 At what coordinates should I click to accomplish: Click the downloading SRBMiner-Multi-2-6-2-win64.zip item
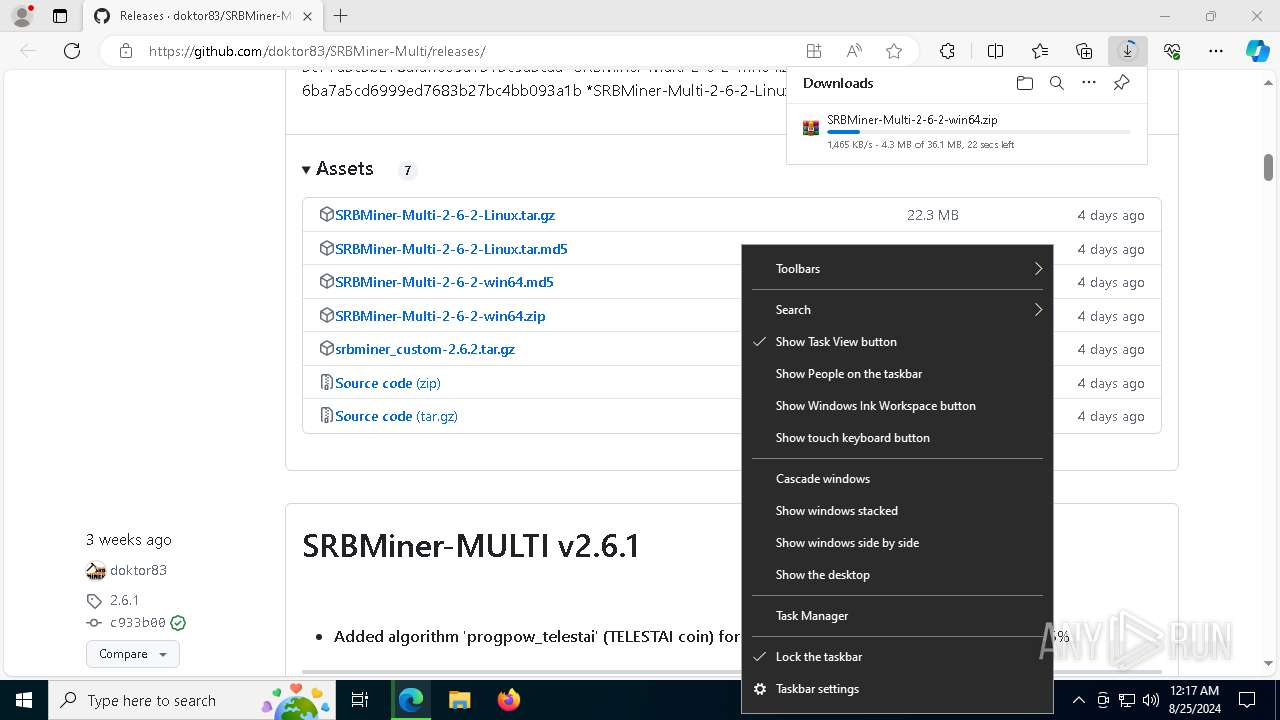[x=966, y=131]
